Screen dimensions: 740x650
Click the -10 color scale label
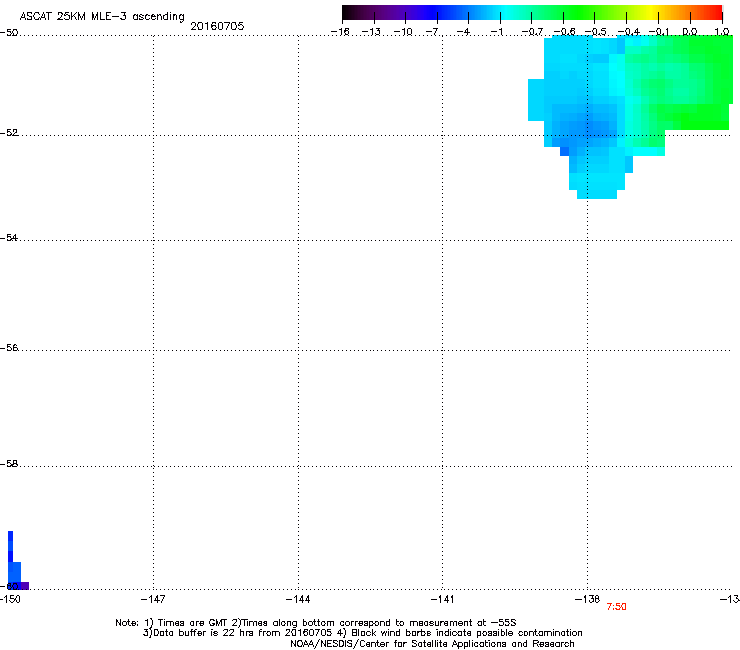point(403,32)
